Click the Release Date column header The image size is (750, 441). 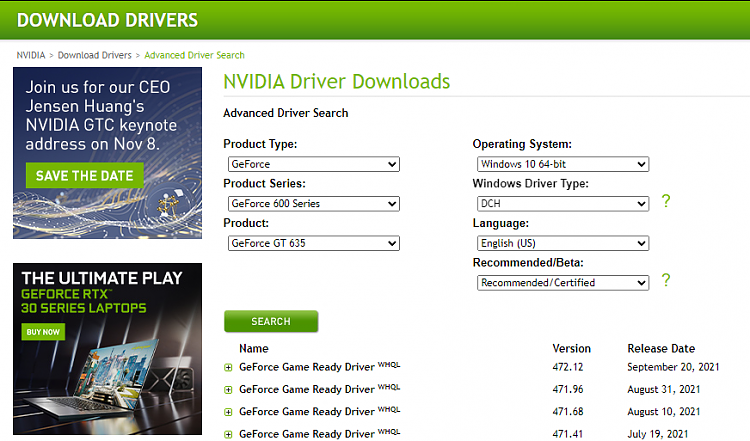tap(661, 349)
